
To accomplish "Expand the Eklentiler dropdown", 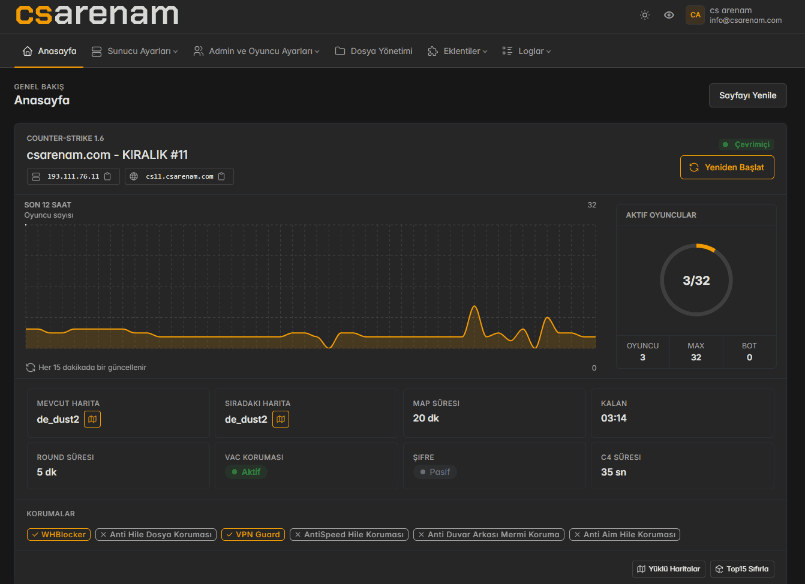I will tap(457, 51).
